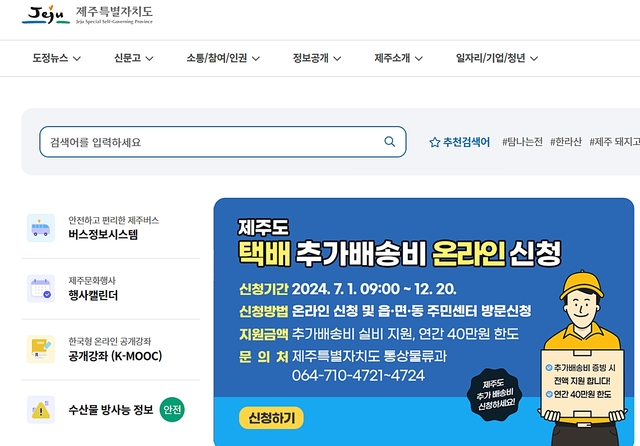Image resolution: width=640 pixels, height=446 pixels.
Task: Expand the 도정뉴스 menu
Action: coord(57,58)
